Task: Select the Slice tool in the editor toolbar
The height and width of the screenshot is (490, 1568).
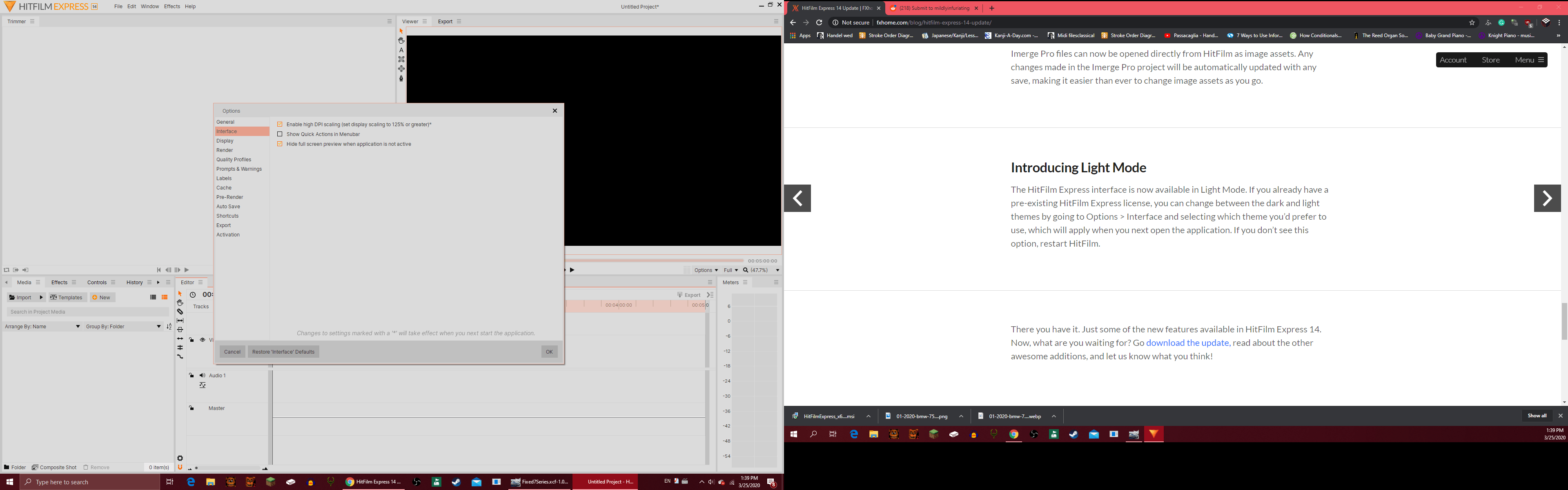Action: click(x=180, y=312)
